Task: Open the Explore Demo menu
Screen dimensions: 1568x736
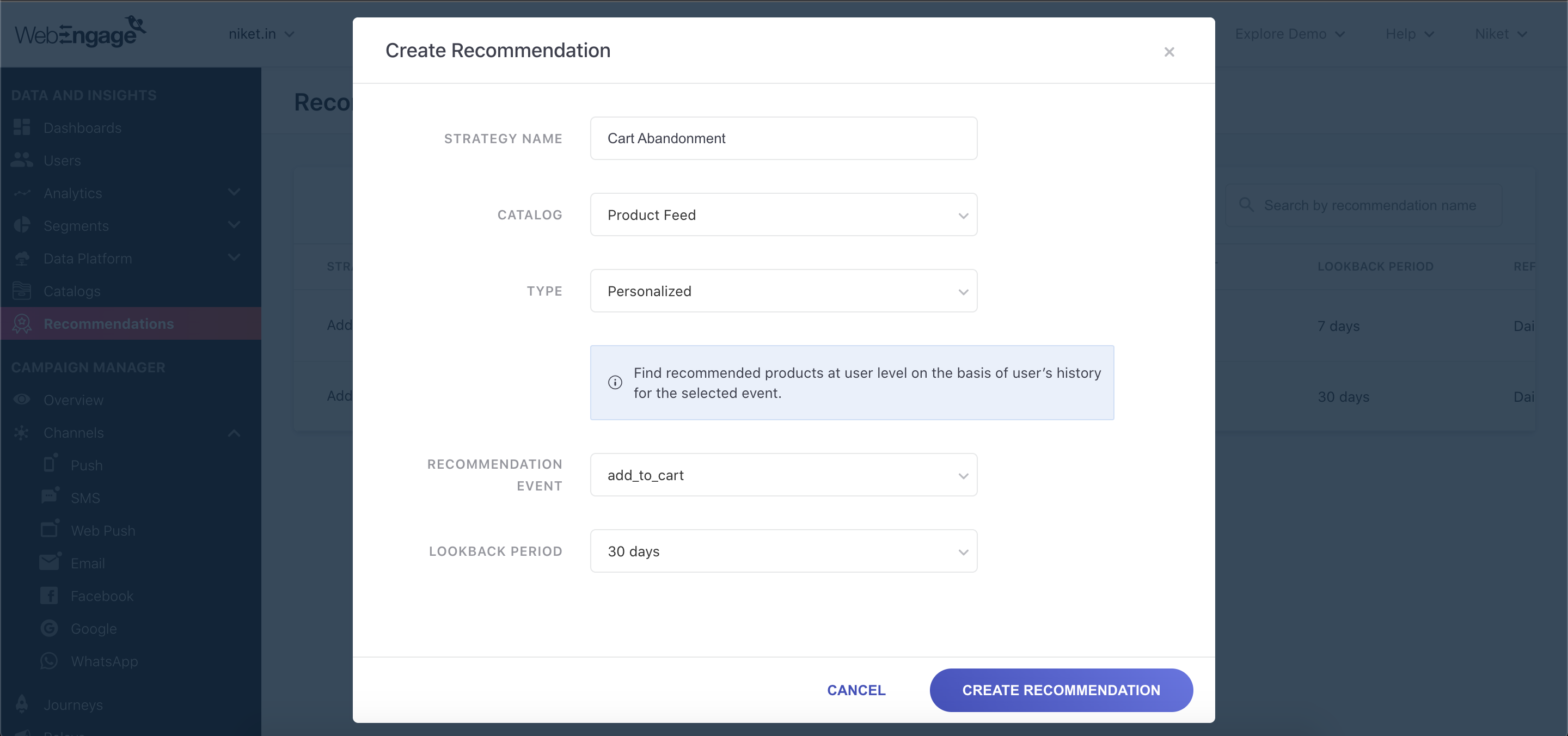Action: tap(1289, 34)
